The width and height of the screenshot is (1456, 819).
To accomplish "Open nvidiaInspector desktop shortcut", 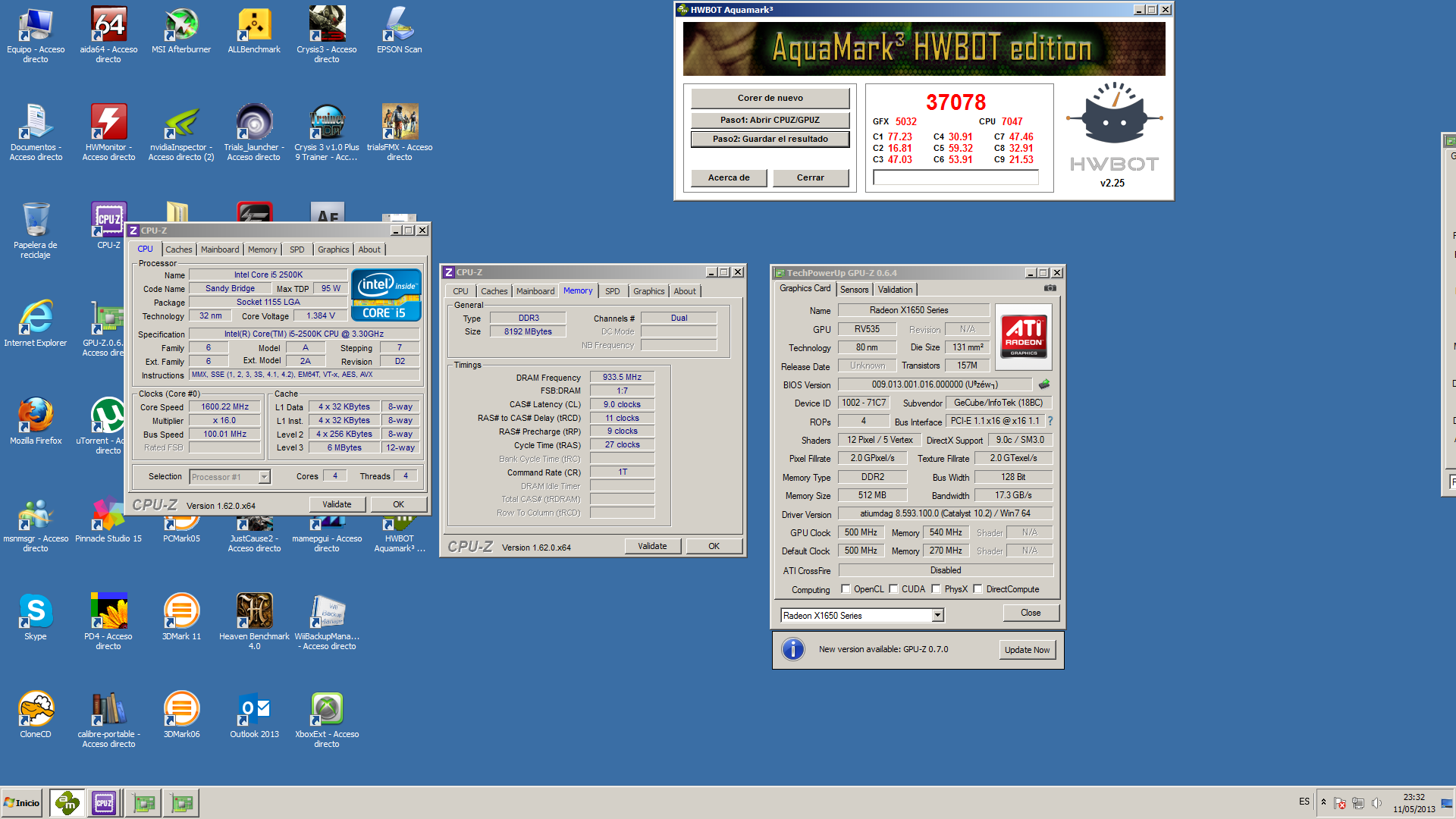I will point(181,132).
